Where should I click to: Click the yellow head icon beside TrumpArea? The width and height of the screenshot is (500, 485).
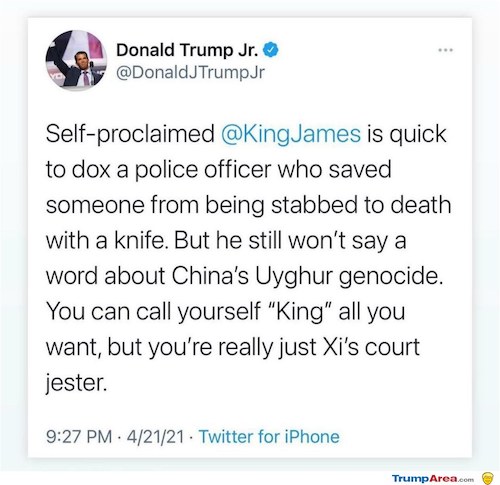pos(488,478)
